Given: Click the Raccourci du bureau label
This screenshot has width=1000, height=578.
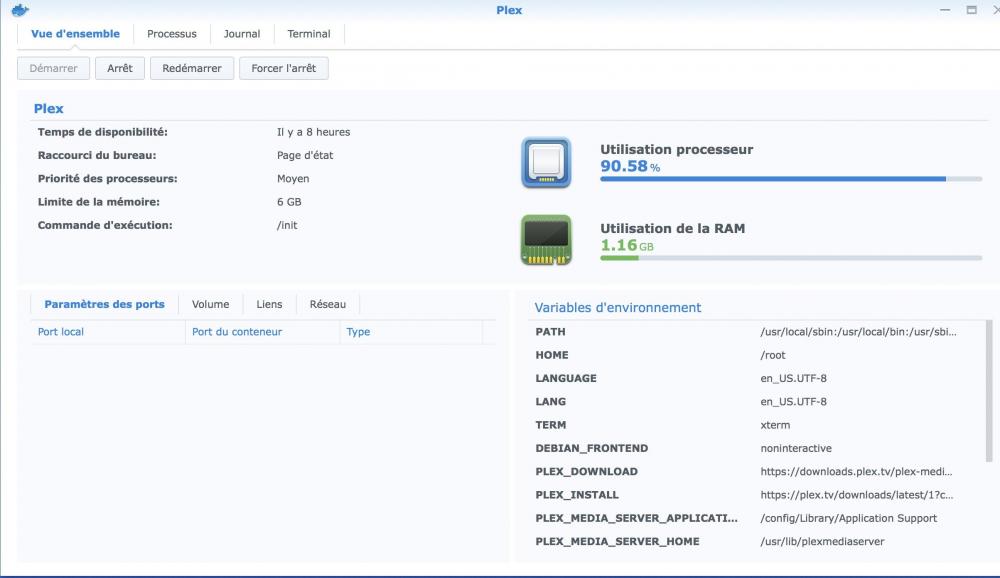Looking at the screenshot, I should pyautogui.click(x=97, y=155).
